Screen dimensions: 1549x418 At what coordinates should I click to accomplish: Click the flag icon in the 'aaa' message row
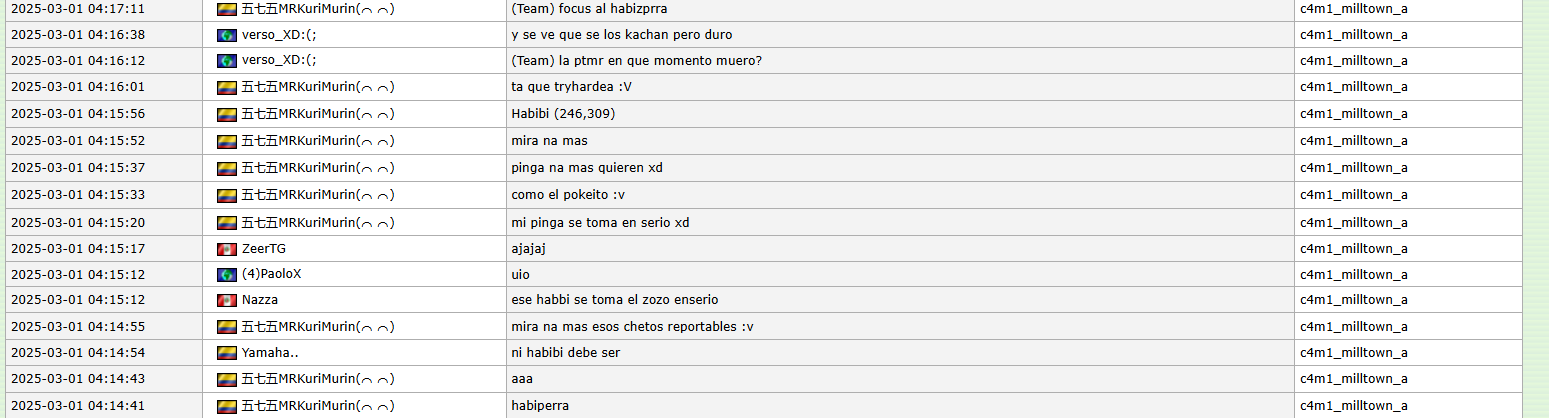click(x=227, y=379)
